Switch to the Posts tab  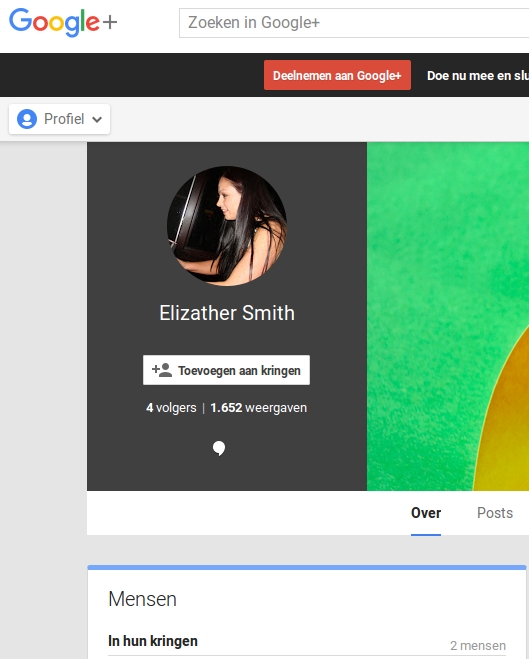point(495,513)
